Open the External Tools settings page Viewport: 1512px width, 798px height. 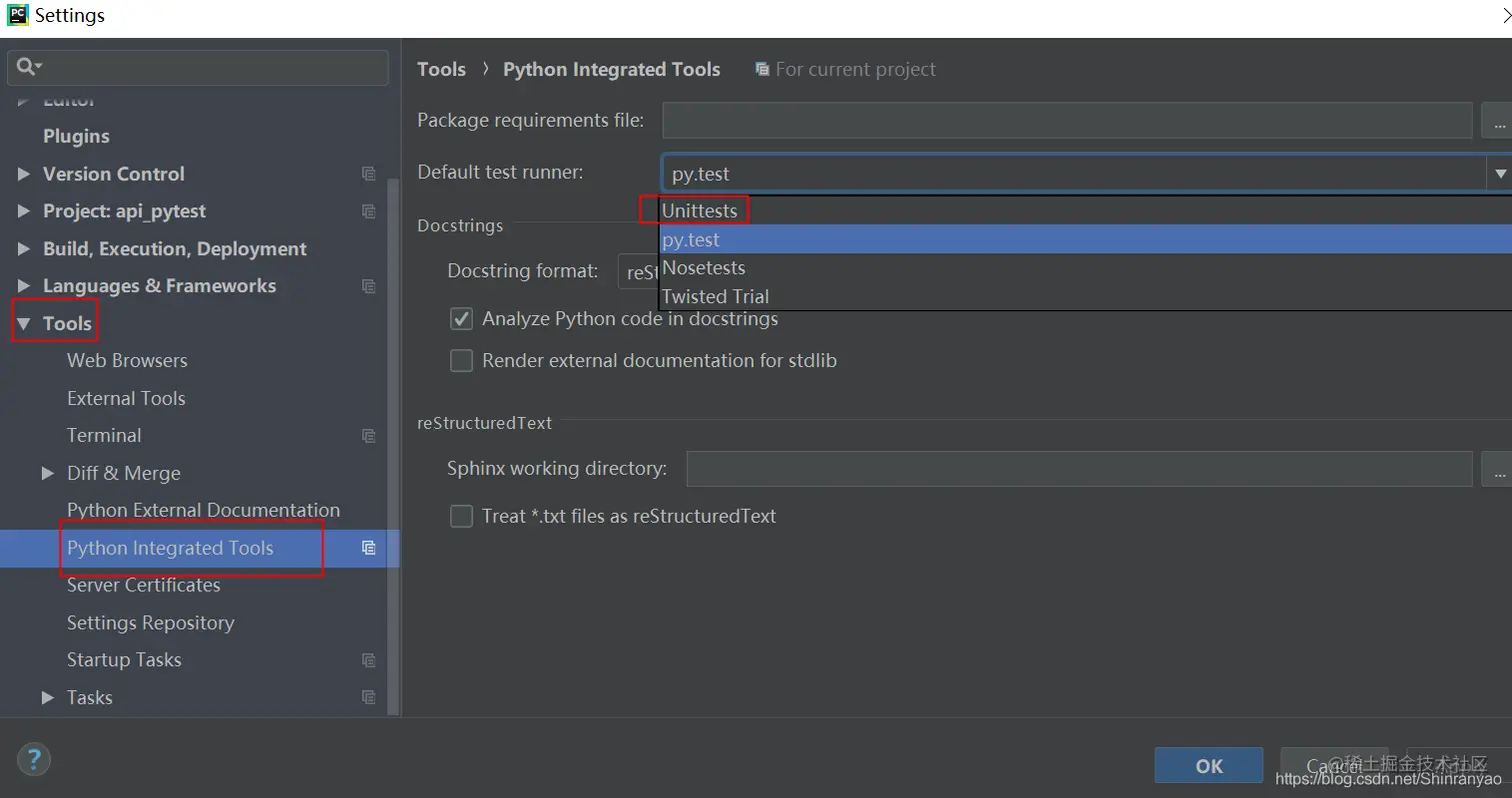(x=126, y=398)
